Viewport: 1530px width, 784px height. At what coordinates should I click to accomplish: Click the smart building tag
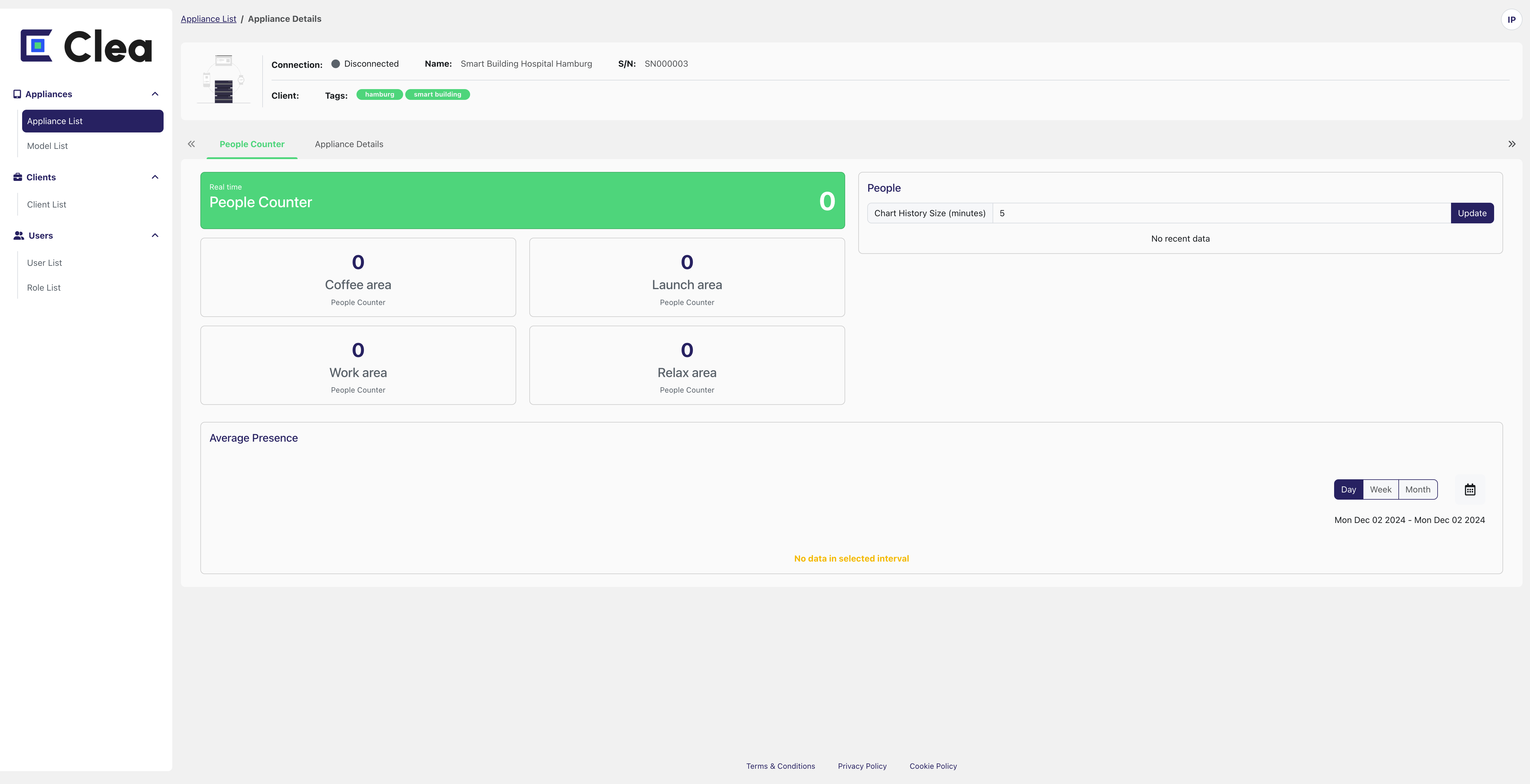(437, 94)
